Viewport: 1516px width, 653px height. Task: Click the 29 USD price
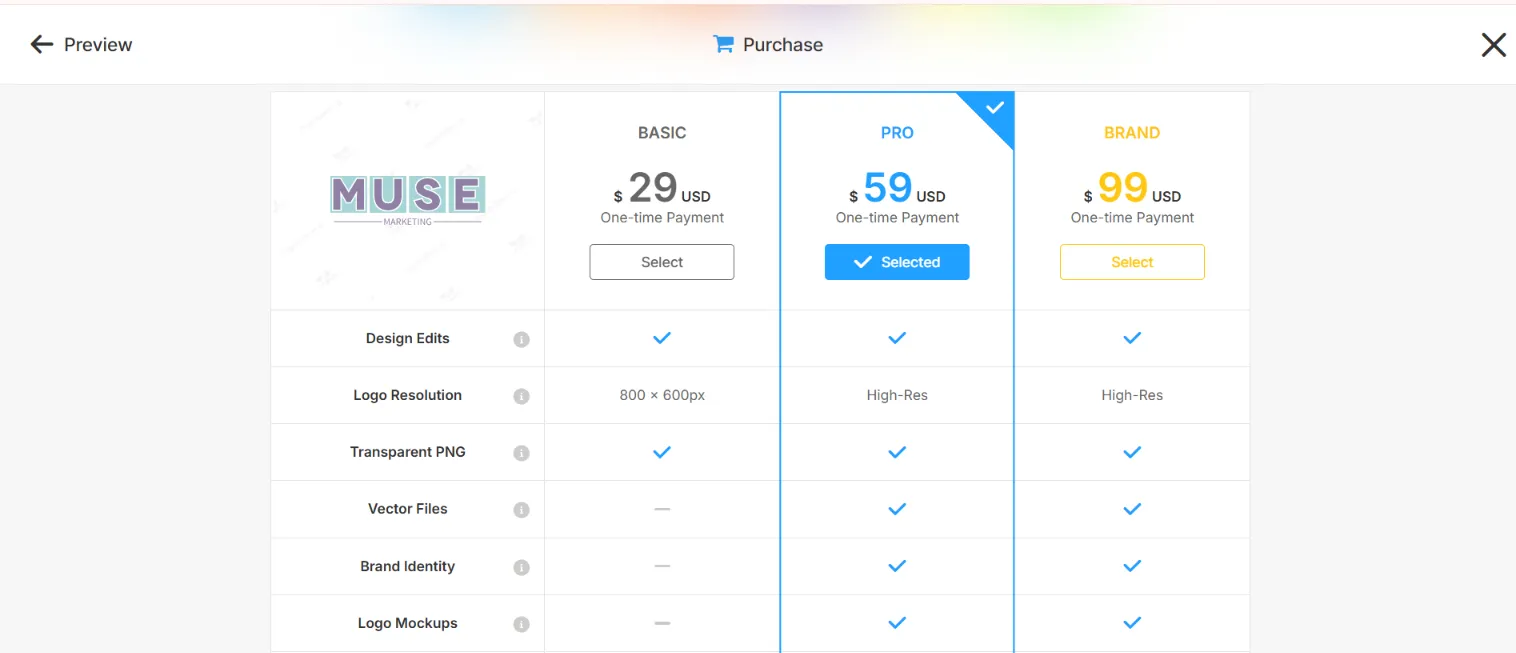coord(662,188)
